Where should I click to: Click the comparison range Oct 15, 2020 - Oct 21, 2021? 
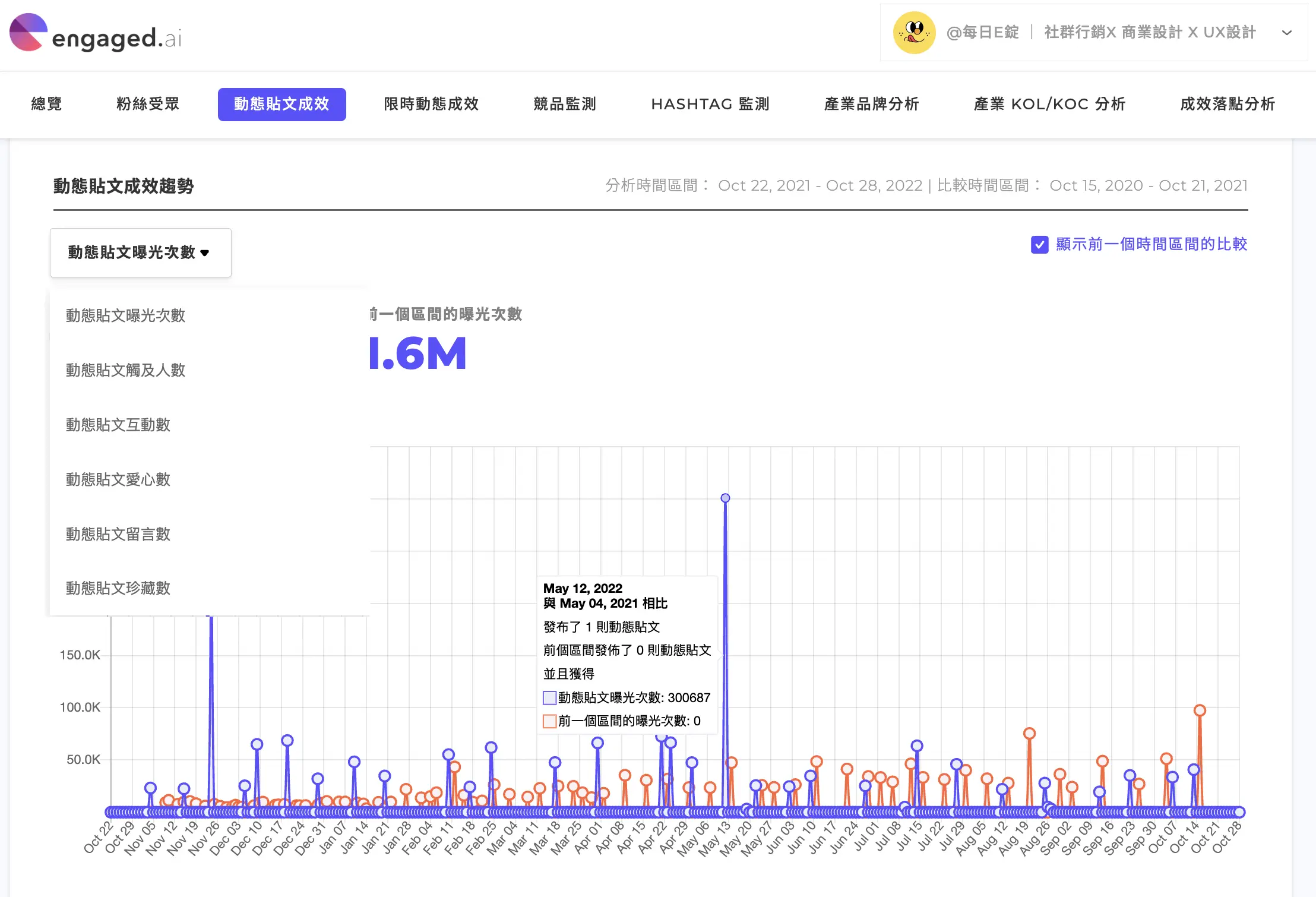point(1149,185)
